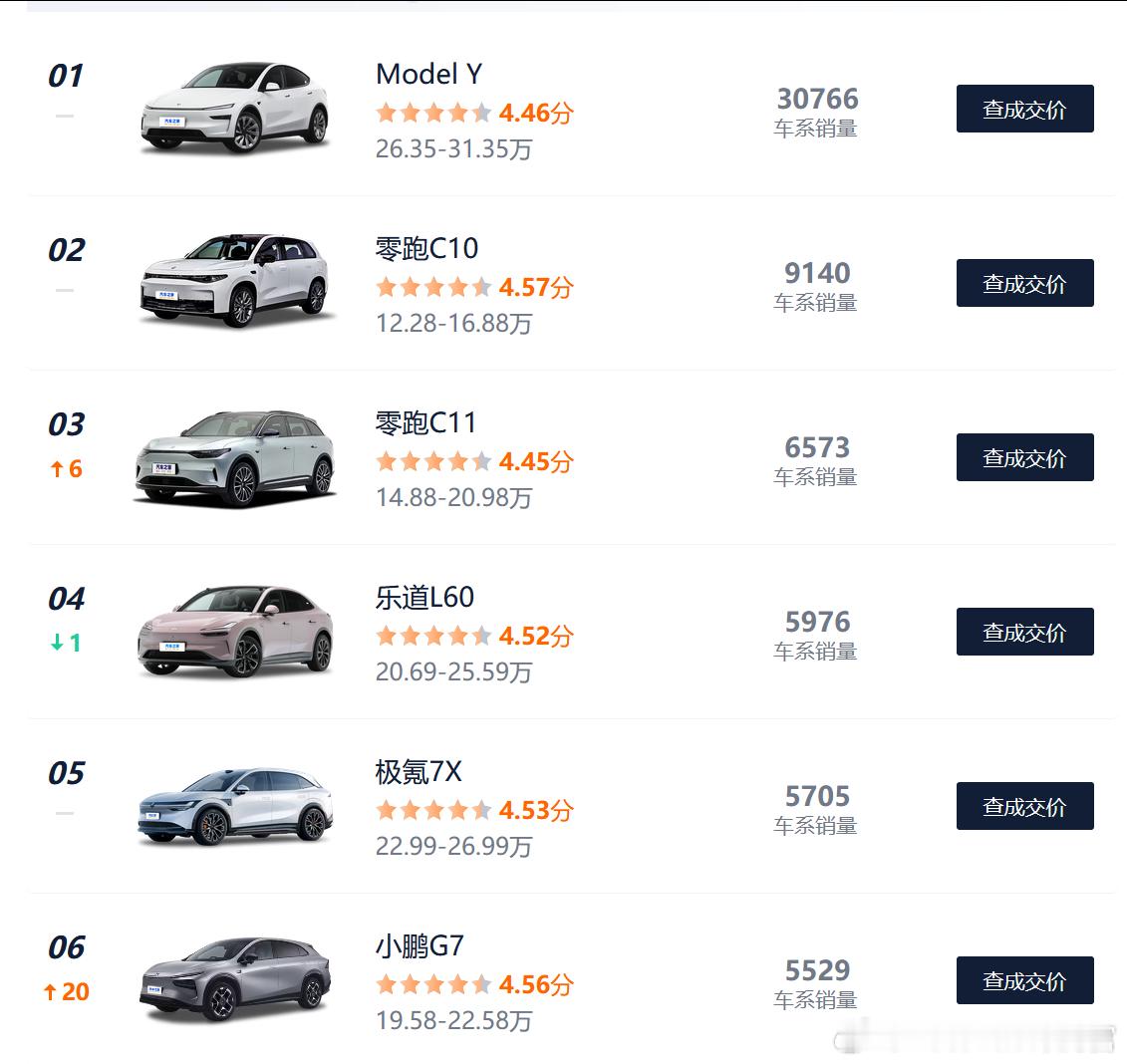Open the 极氪7X car thumbnail
This screenshot has height=1064, width=1127.
coord(236,806)
